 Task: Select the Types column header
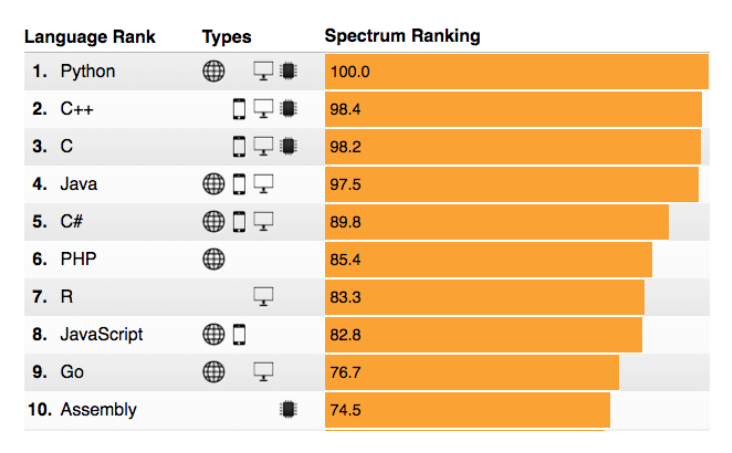coord(226,37)
